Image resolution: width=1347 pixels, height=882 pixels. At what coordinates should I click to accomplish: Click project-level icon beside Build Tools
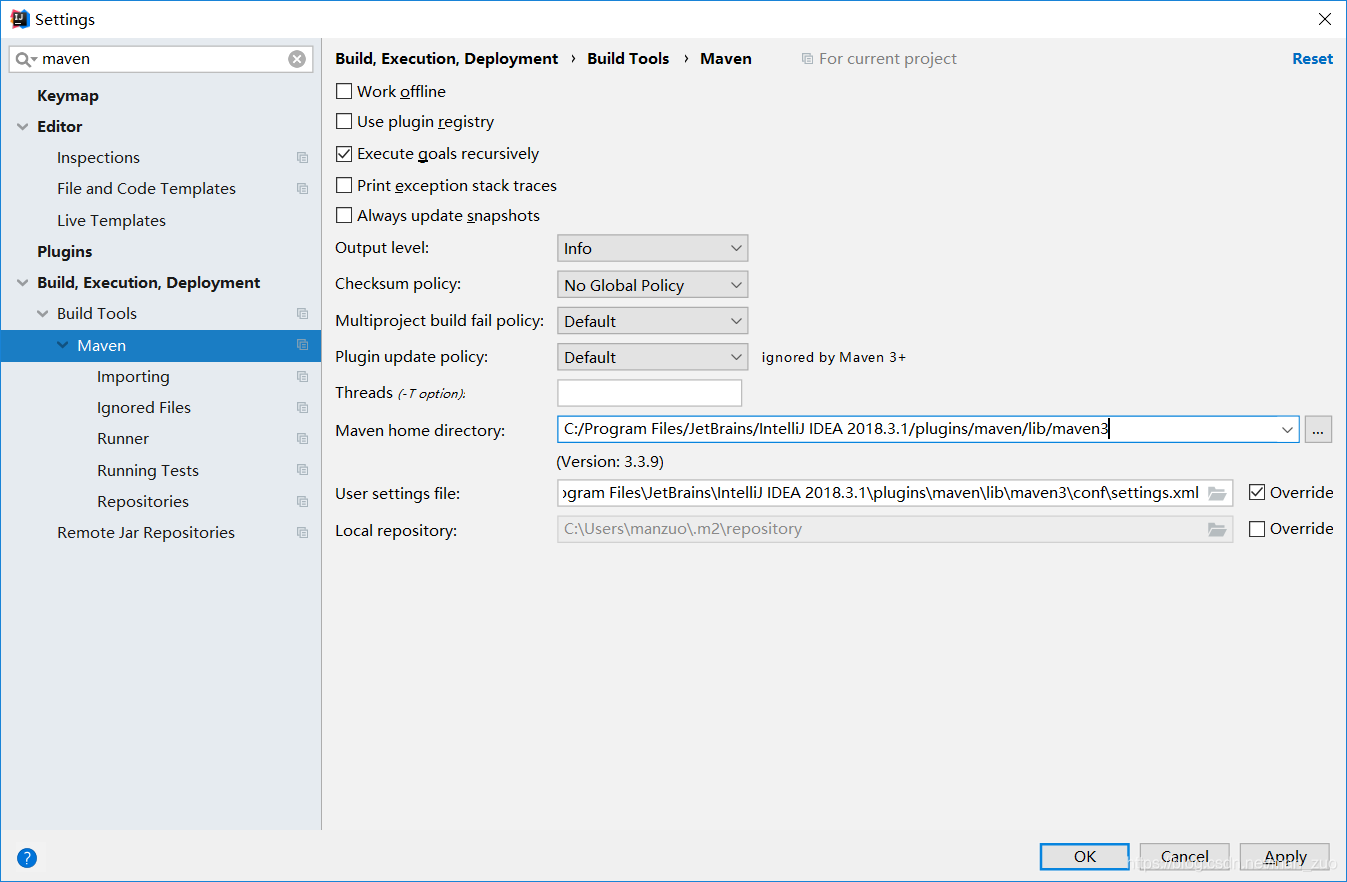click(x=302, y=314)
